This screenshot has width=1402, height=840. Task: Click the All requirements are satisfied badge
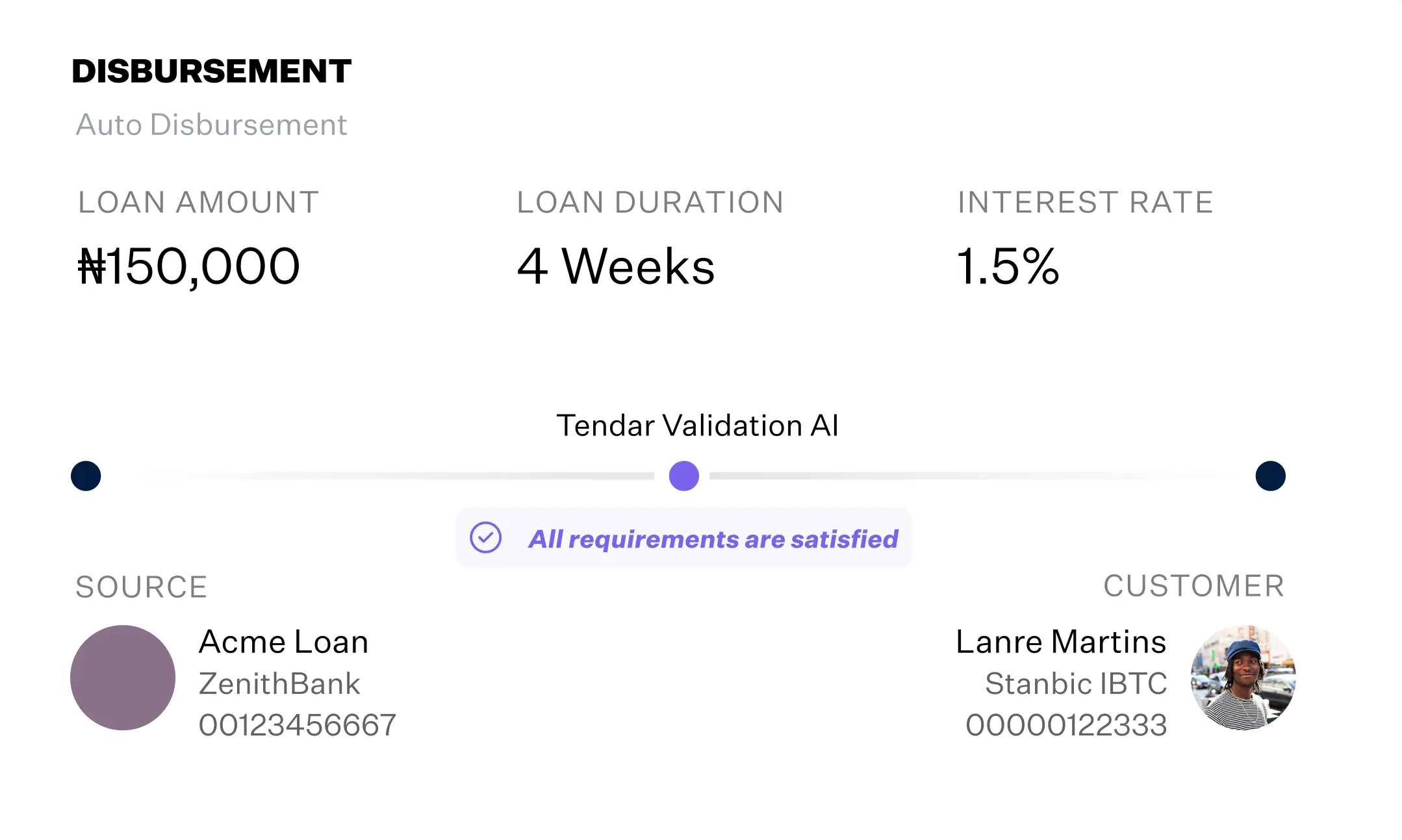683,538
